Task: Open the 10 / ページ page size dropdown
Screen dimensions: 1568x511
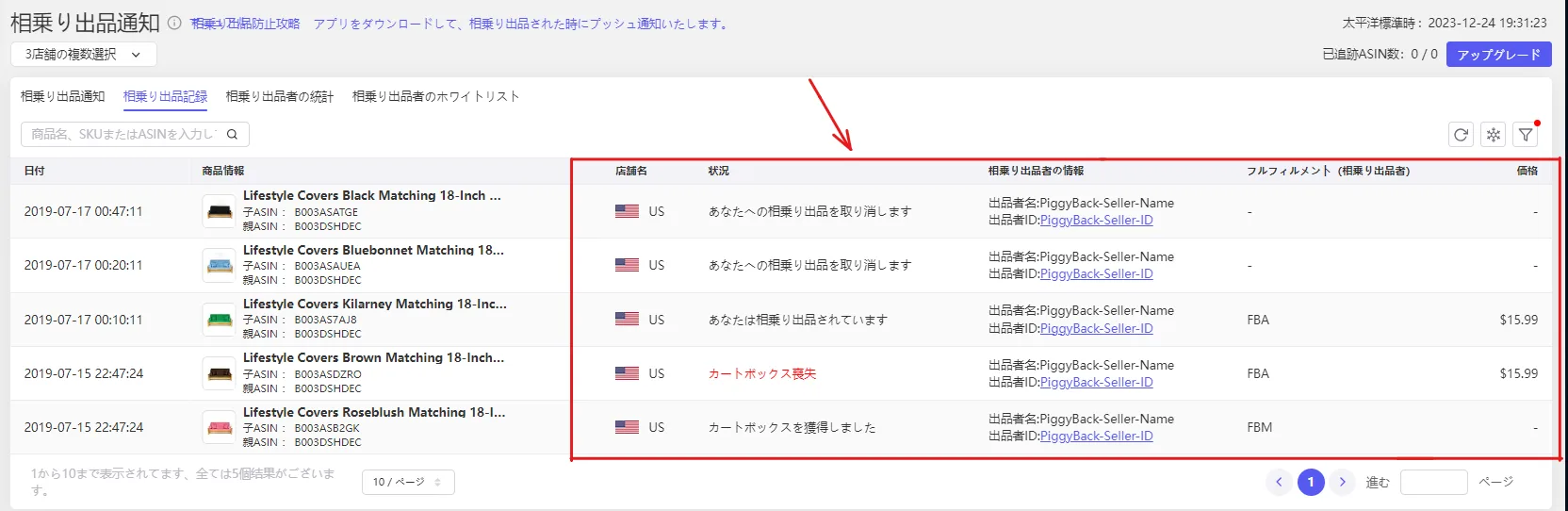Action: tap(408, 482)
